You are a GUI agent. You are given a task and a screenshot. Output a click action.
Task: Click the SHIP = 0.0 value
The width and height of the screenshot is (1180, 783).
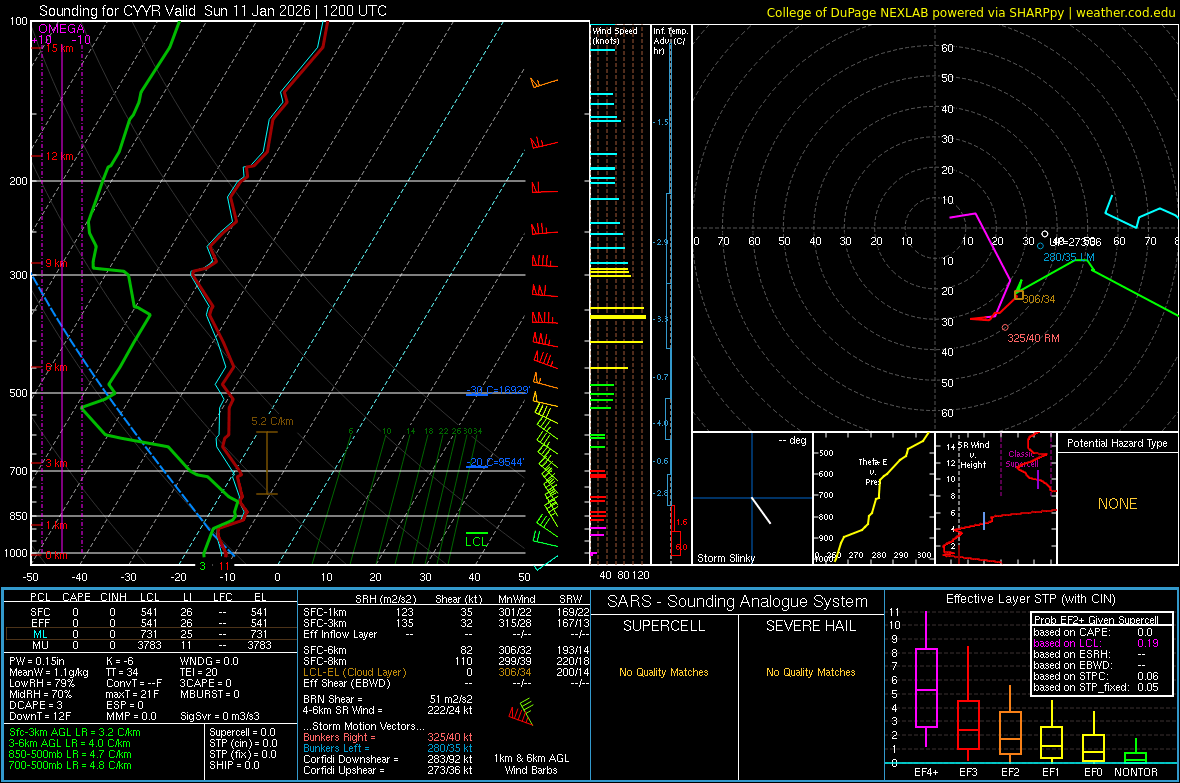coord(234,765)
